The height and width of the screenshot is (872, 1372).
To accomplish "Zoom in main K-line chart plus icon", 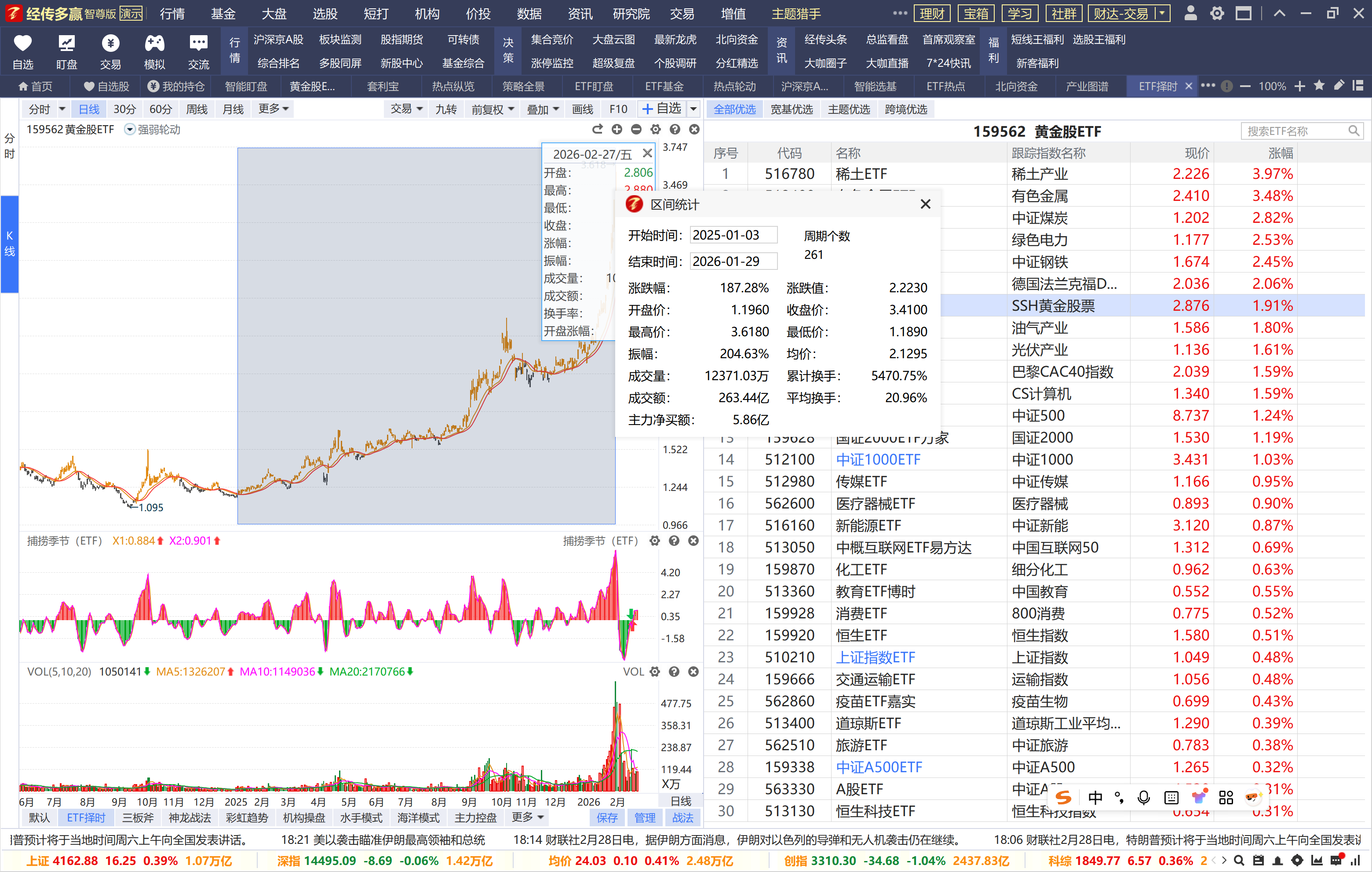I will tap(617, 130).
